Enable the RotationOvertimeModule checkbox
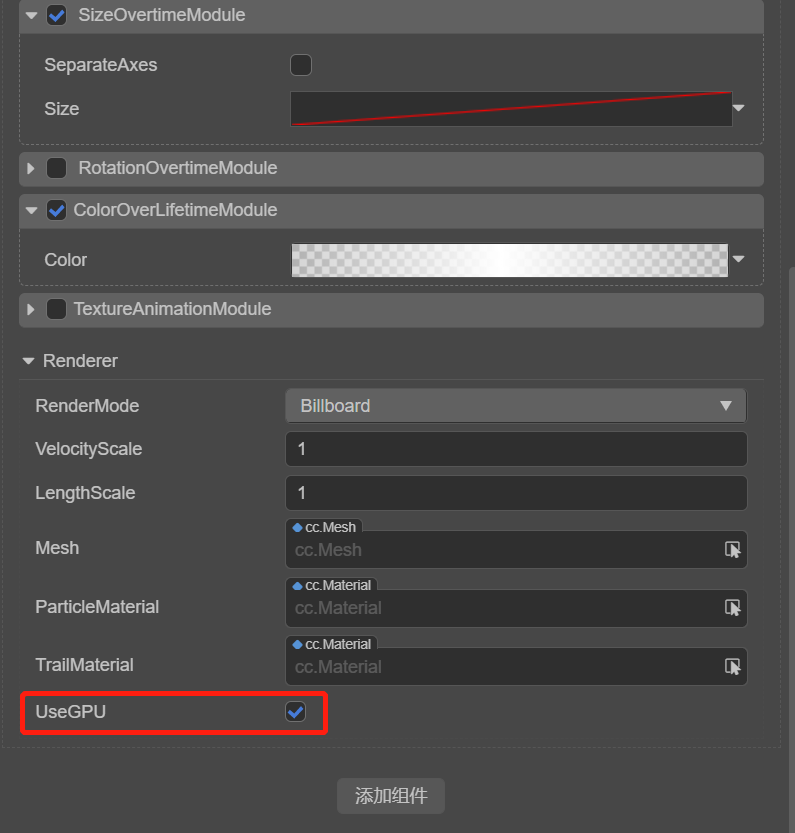This screenshot has width=795, height=833. (x=57, y=168)
